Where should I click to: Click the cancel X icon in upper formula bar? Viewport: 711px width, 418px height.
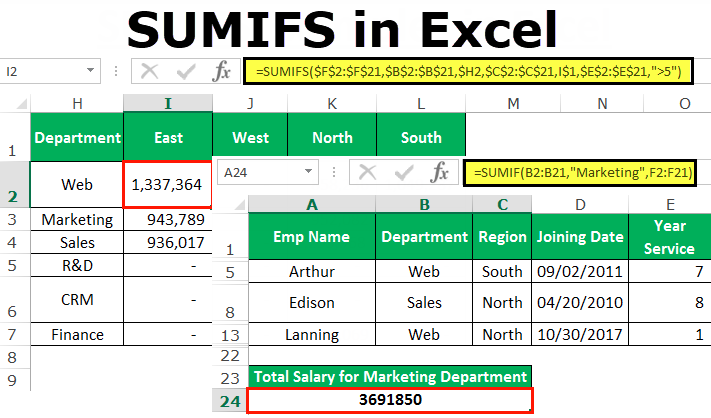(149, 72)
